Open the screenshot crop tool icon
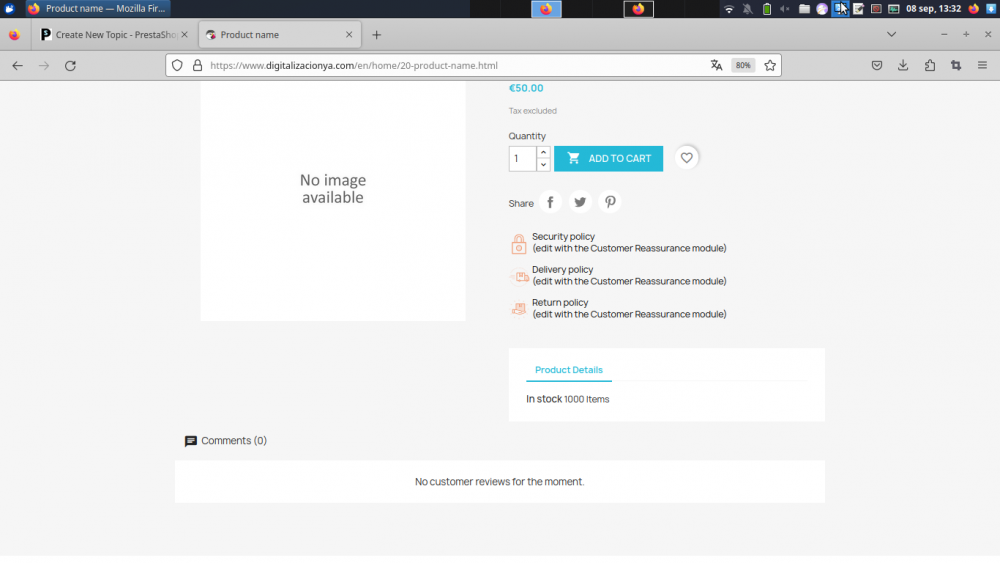Image resolution: width=1000 pixels, height=563 pixels. point(956,65)
